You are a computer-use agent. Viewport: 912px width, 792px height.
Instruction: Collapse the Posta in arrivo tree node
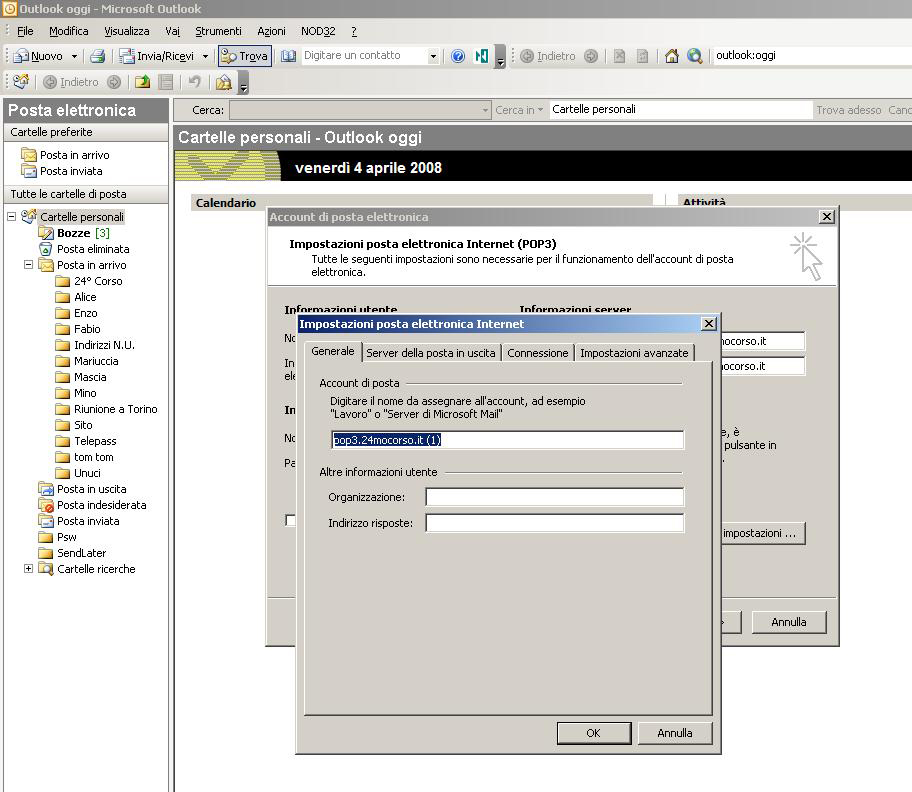tap(28, 265)
